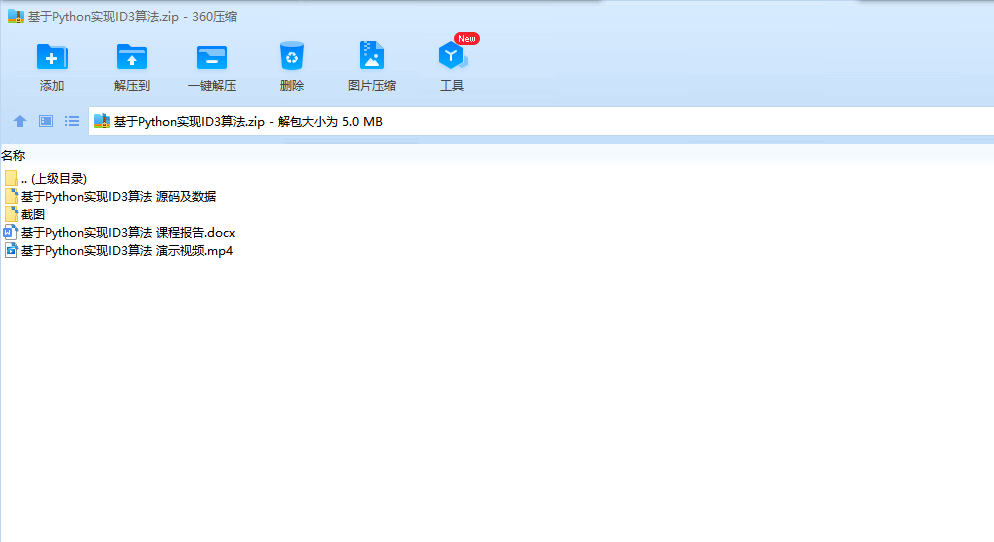The image size is (994, 542).
Task: Click the Word icon of 课程报告.docx
Action: 11,233
